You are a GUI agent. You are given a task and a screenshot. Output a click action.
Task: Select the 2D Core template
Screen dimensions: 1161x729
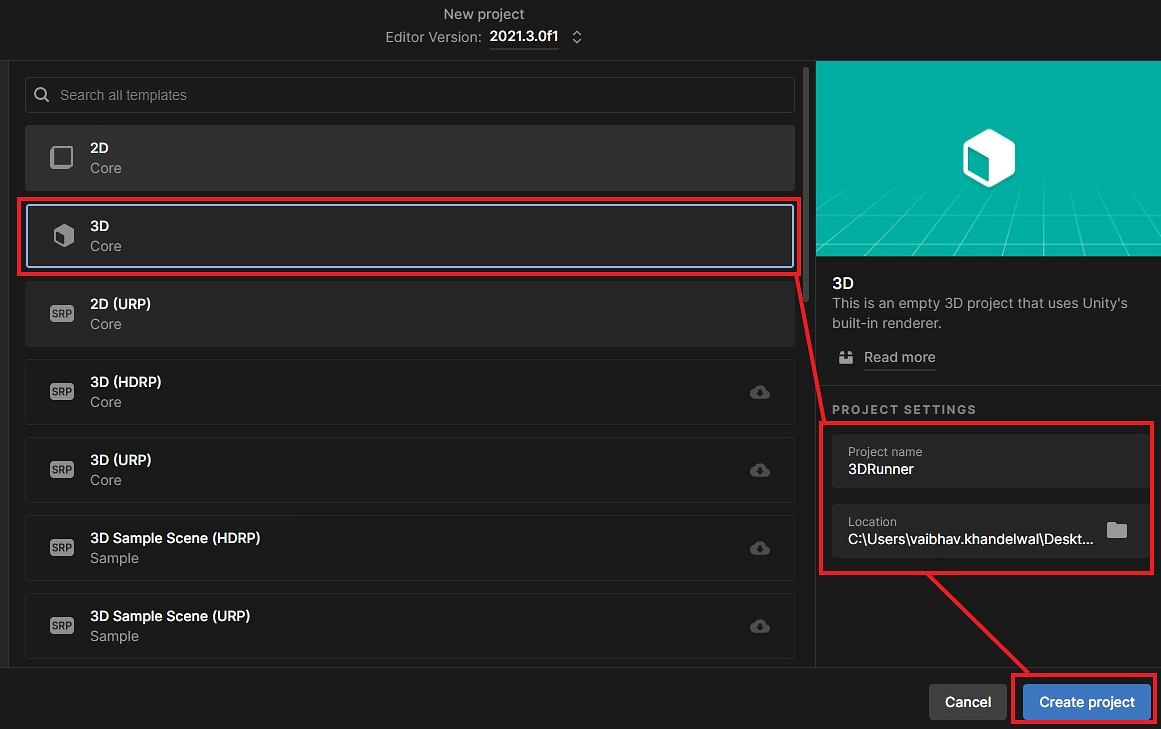(x=409, y=158)
